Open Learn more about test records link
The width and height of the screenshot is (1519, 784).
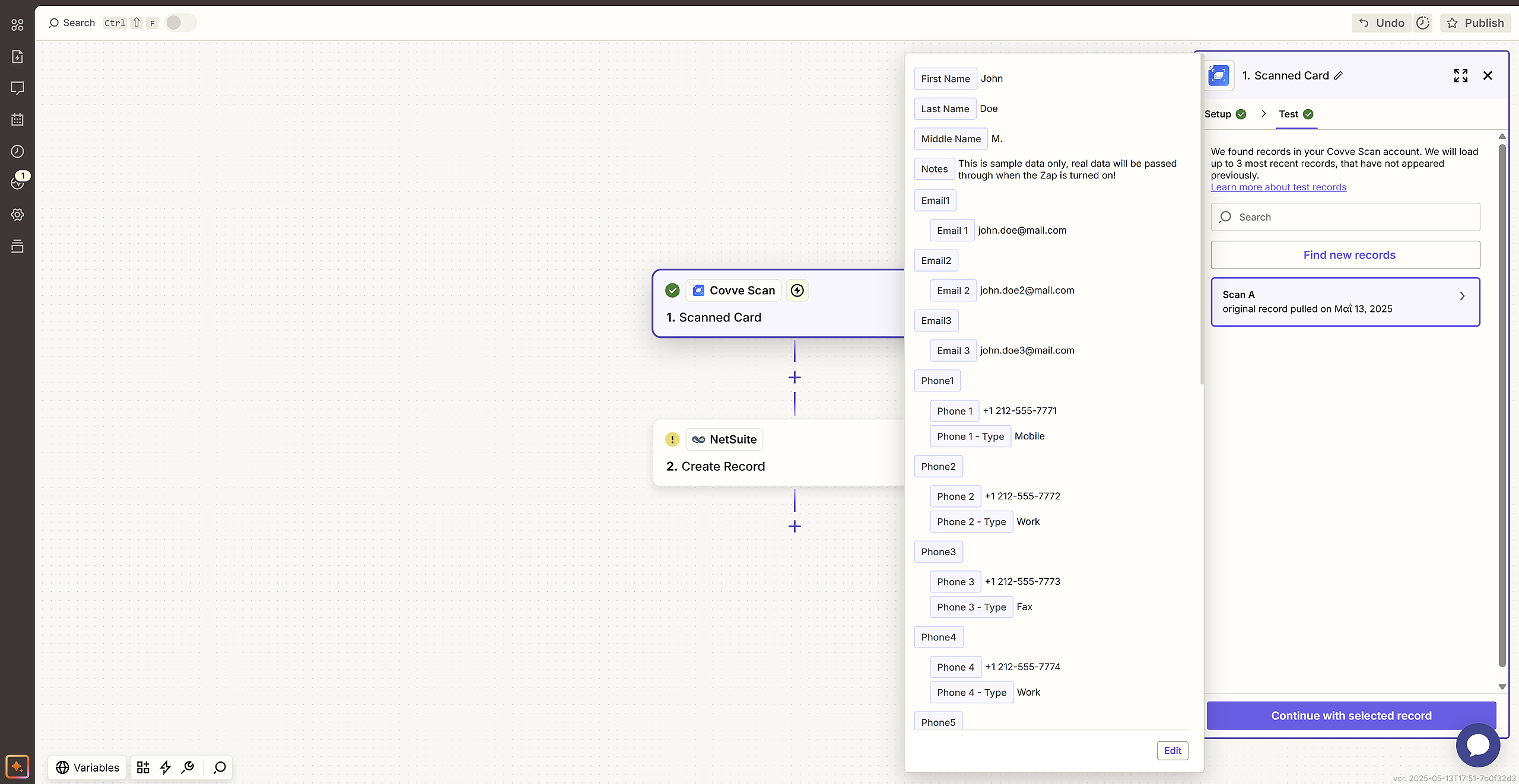coord(1278,187)
